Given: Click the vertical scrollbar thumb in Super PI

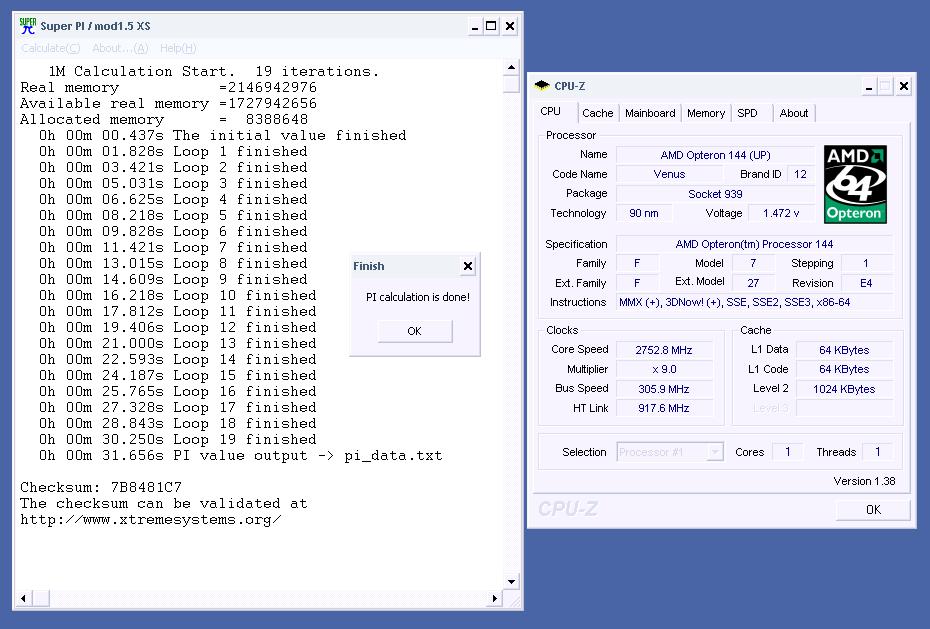Looking at the screenshot, I should tap(511, 84).
